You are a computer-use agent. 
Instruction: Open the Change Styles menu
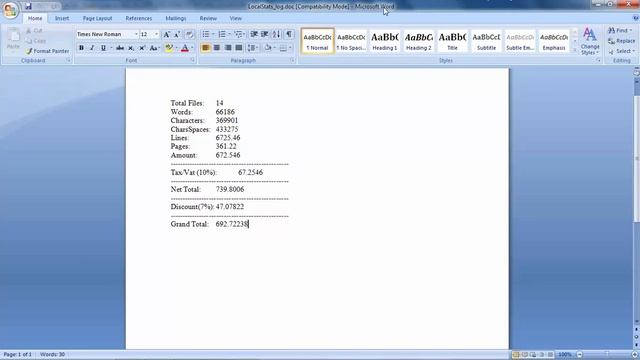click(x=590, y=41)
